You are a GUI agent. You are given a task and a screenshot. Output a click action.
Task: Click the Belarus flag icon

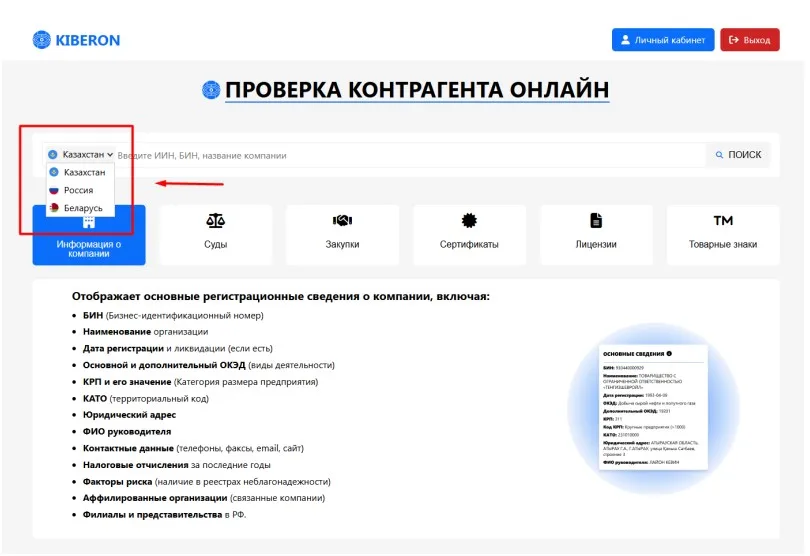(54, 208)
